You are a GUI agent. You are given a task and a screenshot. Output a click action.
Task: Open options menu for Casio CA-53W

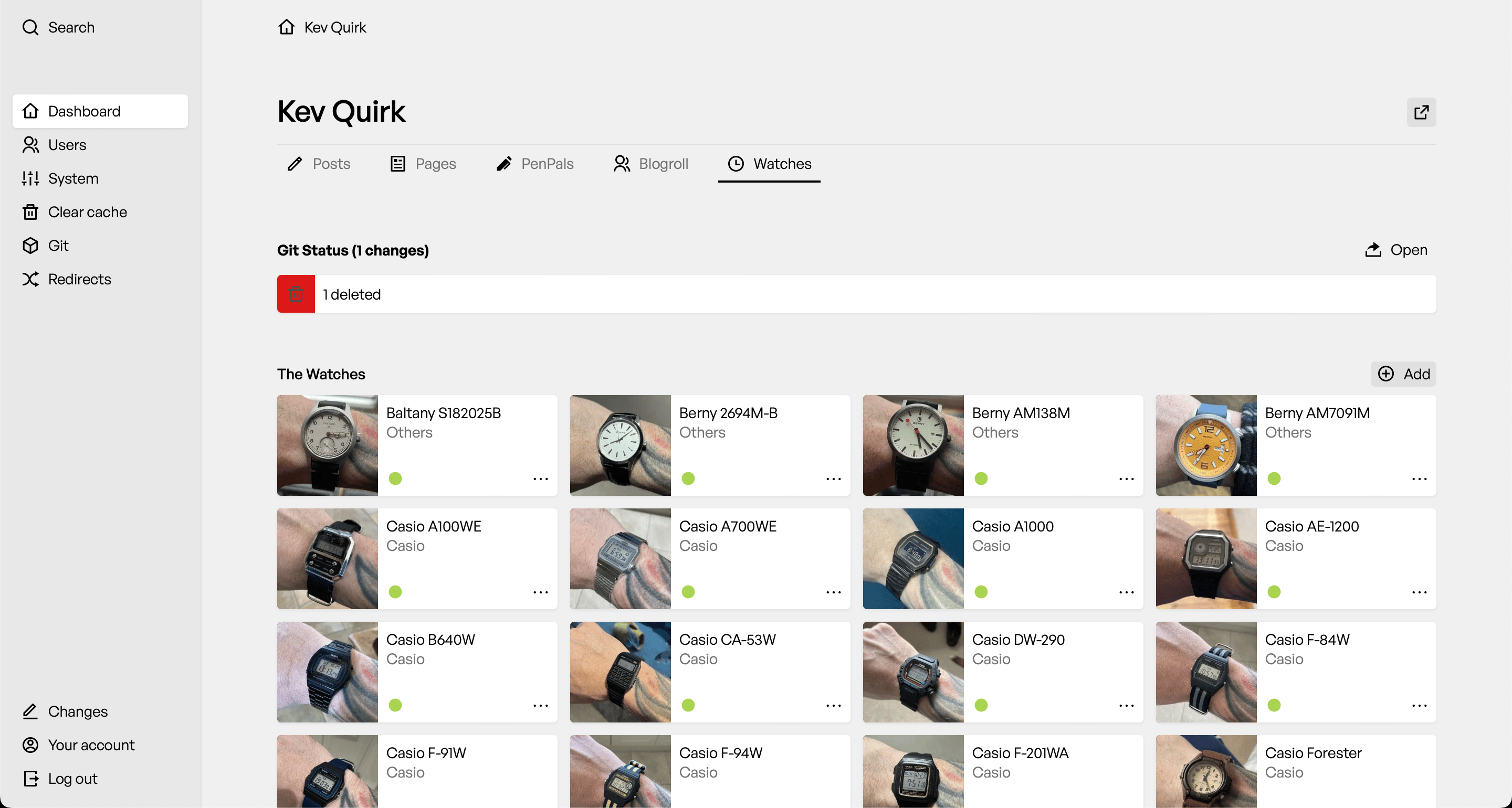(834, 706)
